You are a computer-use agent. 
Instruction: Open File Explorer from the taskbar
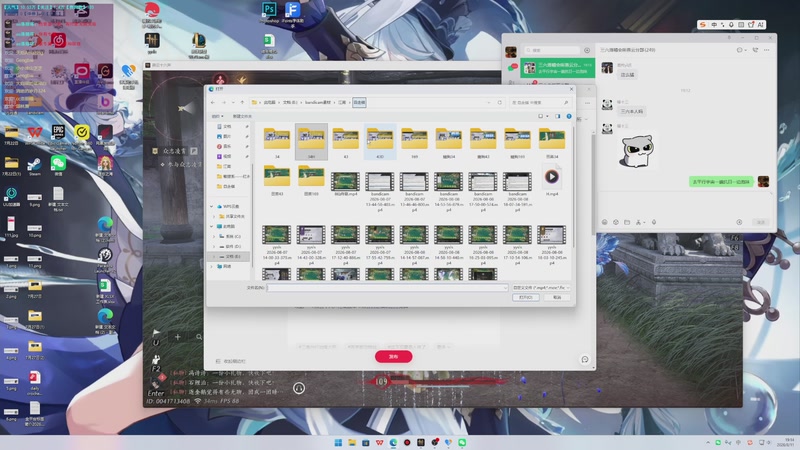(352, 442)
